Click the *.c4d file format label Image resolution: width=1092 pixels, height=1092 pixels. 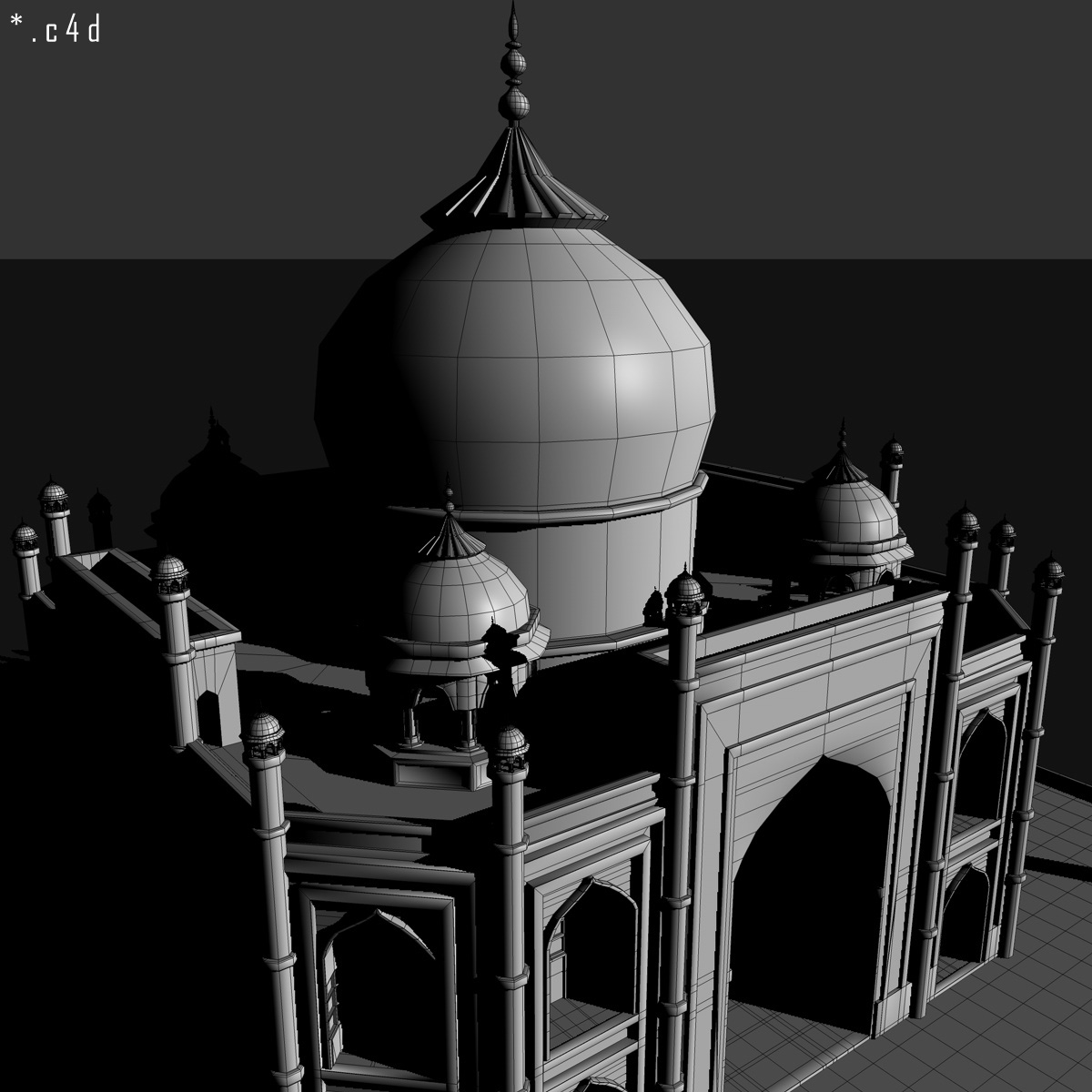point(56,27)
